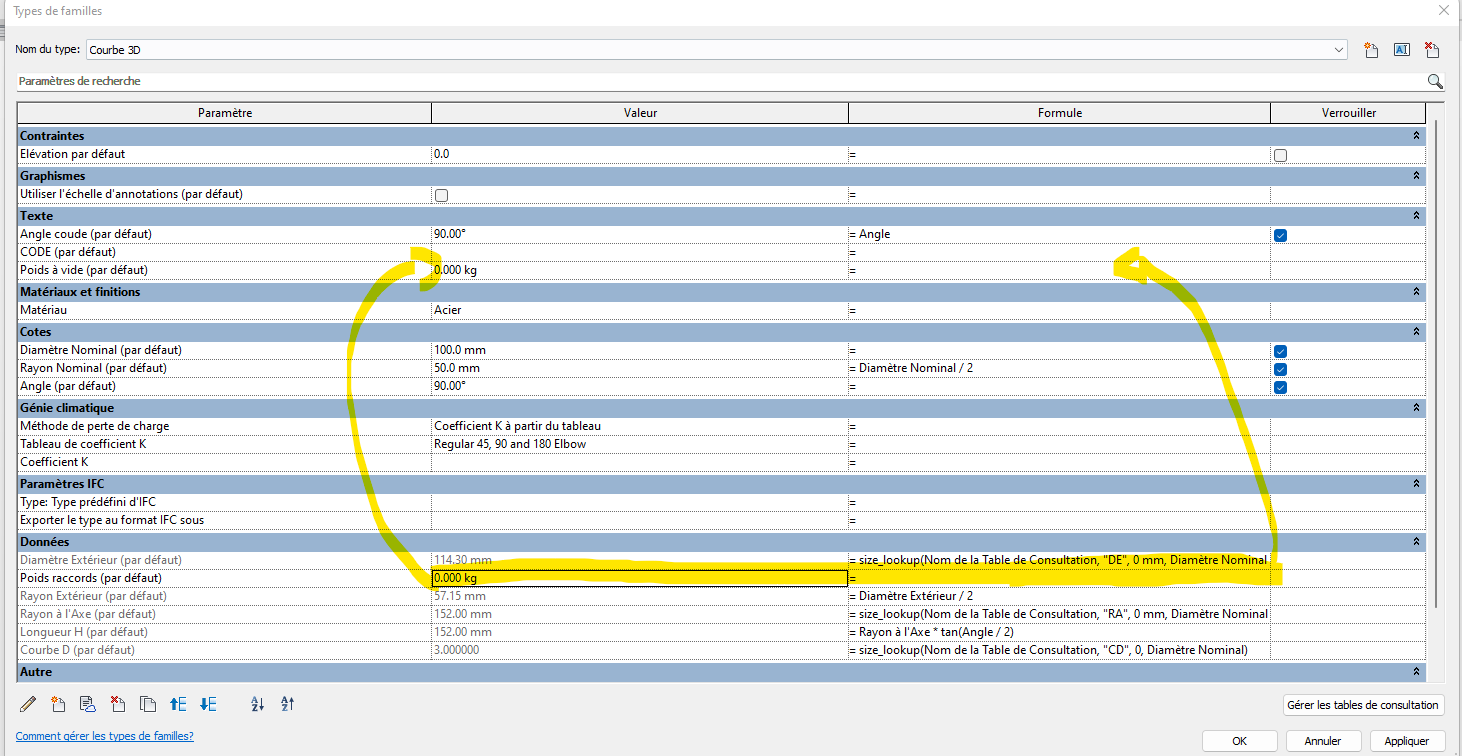Collapse the Contraintes section
Image resolution: width=1462 pixels, height=756 pixels.
click(x=1416, y=135)
